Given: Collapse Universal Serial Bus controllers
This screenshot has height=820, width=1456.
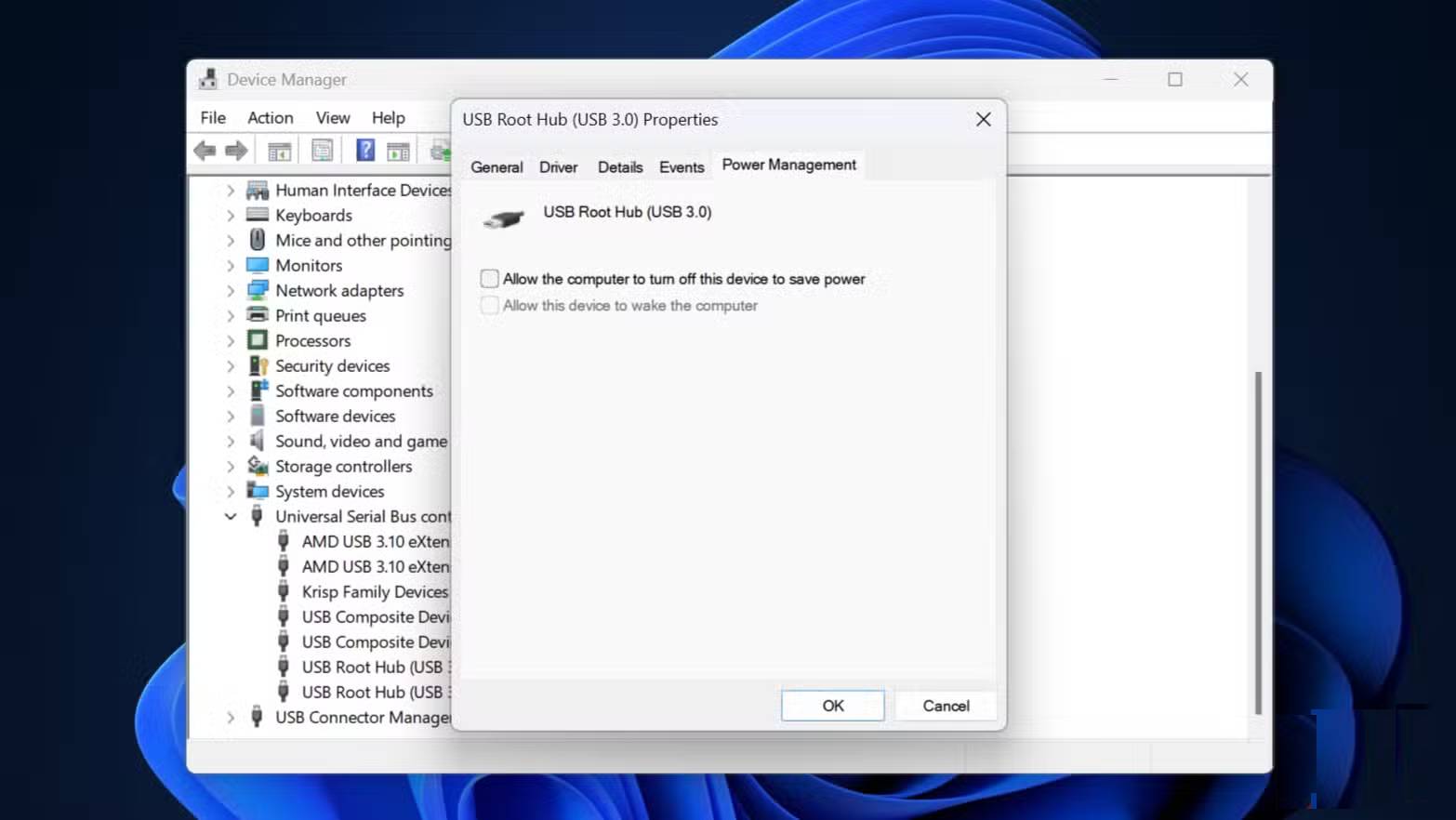Looking at the screenshot, I should click(x=231, y=516).
